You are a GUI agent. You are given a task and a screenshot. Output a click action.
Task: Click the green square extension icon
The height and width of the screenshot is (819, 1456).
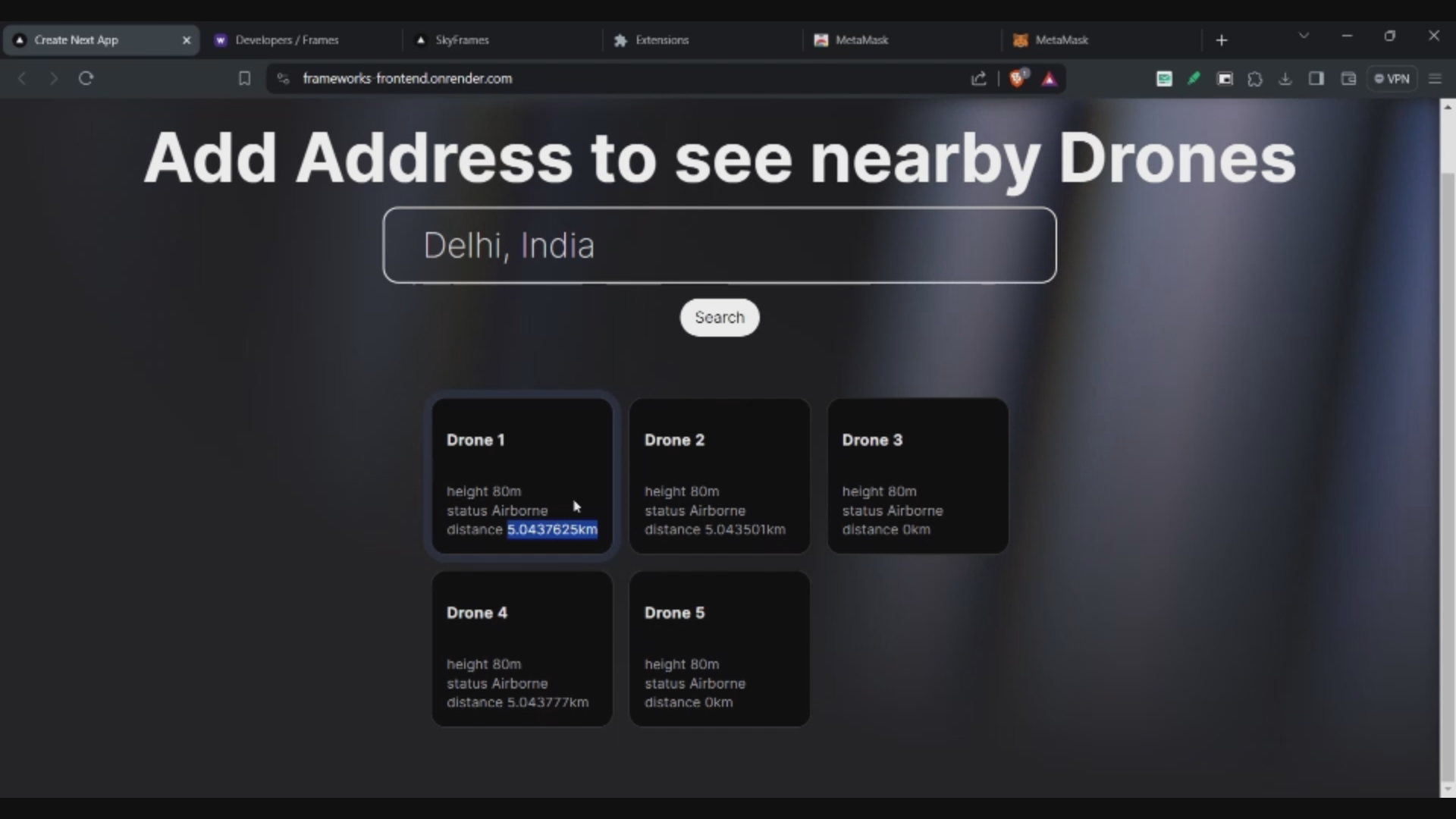[1164, 78]
